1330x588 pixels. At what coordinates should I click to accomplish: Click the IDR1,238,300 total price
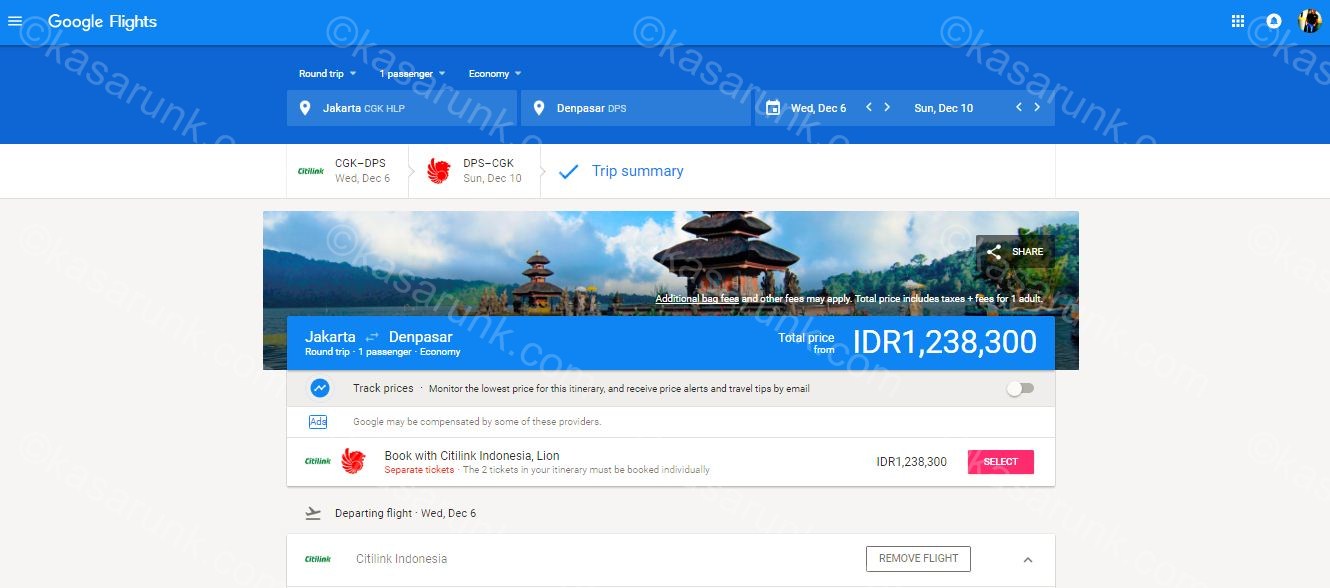click(x=945, y=342)
